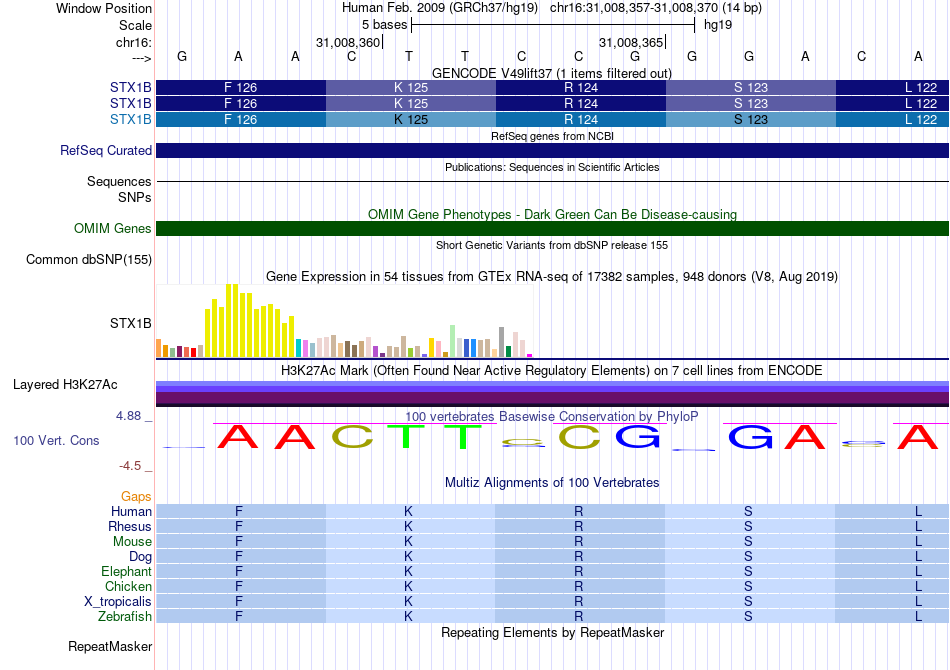Click the chr16:31,008,357-31,008,370 (14 bp) position text
950x670 pixels.
pos(656,8)
